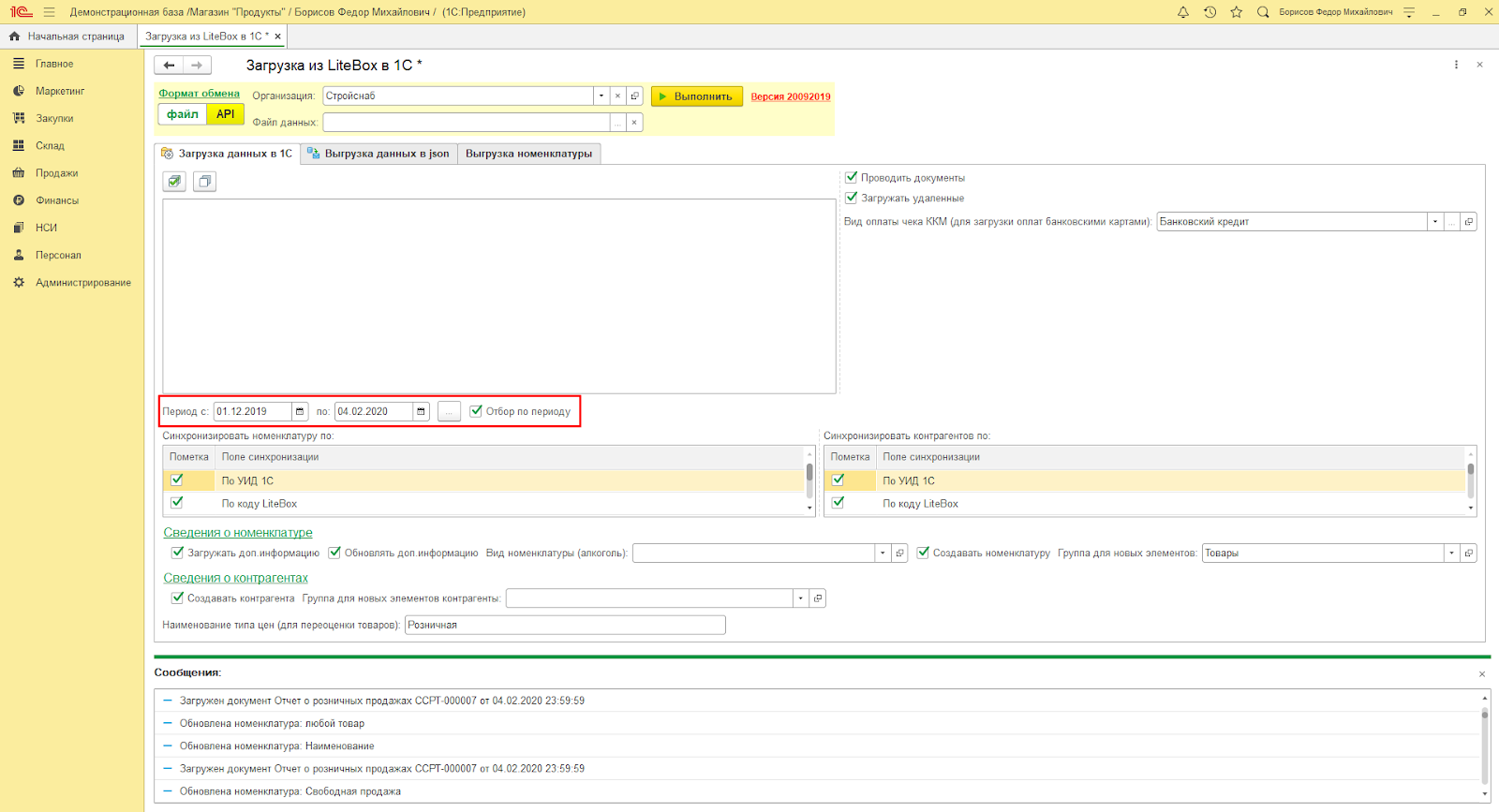Image resolution: width=1499 pixels, height=812 pixels.
Task: Click the forward arrow navigation button
Action: pyautogui.click(x=197, y=66)
